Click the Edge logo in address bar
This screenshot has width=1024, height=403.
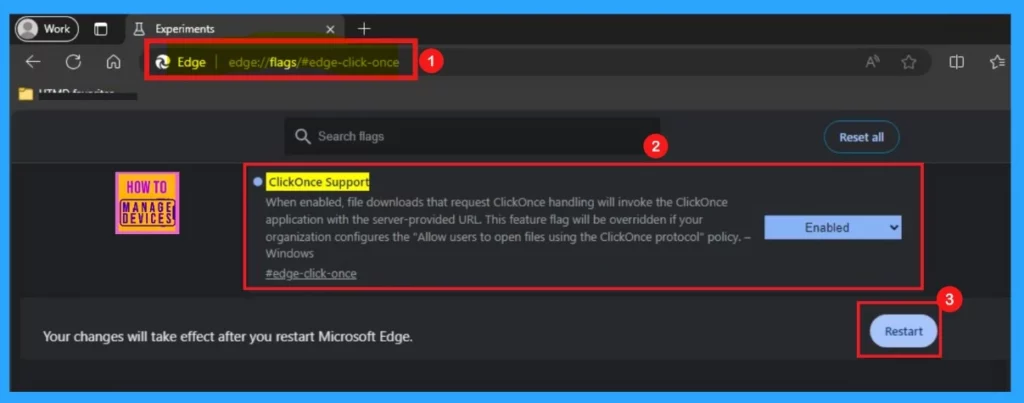pos(163,63)
